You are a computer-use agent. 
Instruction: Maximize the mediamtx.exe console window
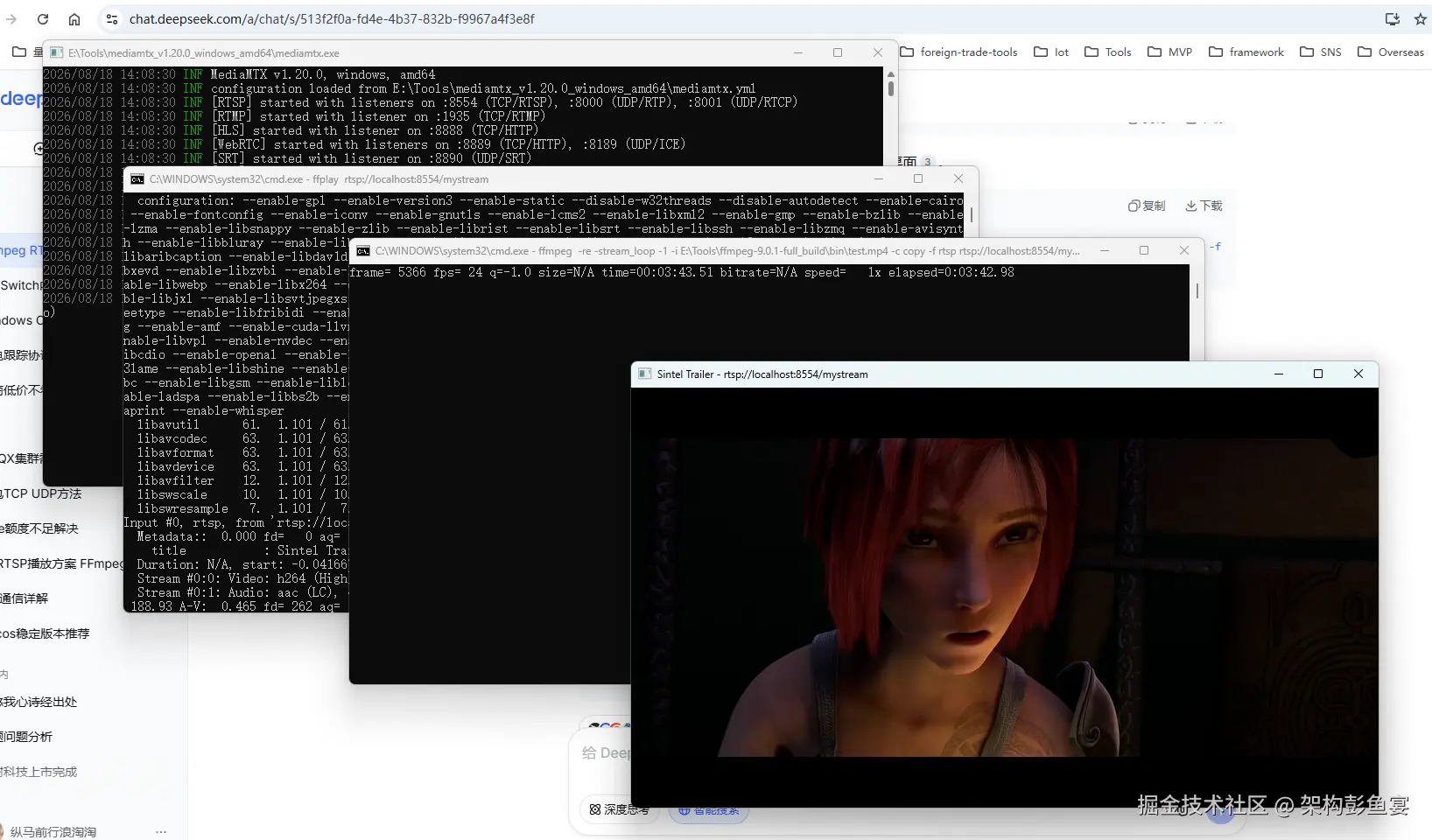[x=838, y=52]
